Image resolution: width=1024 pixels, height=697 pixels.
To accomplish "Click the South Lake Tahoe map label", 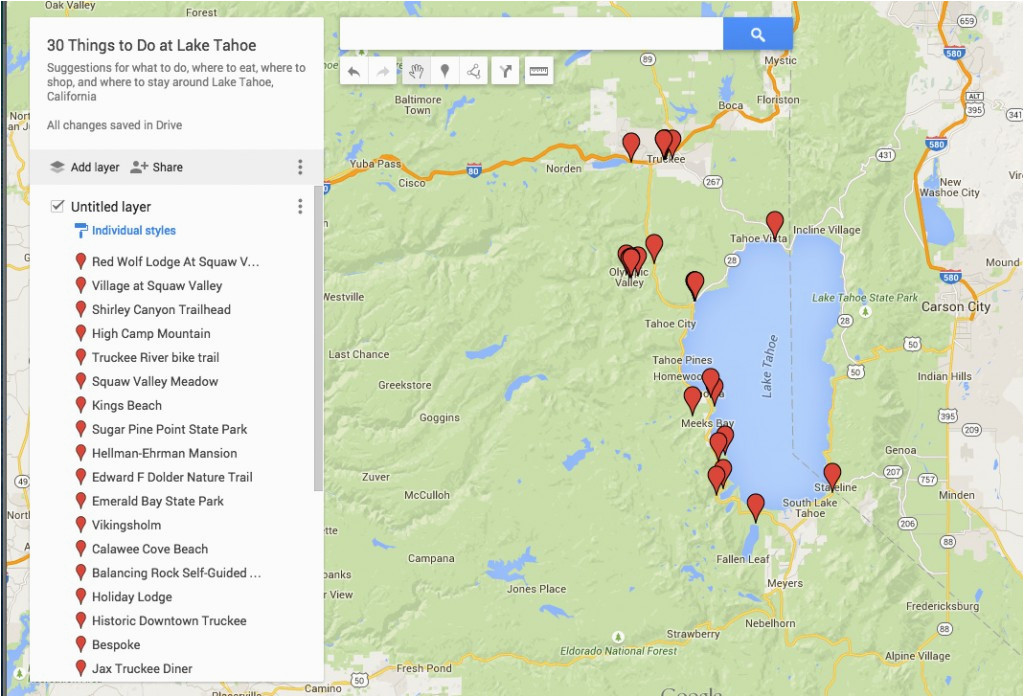I will pos(810,508).
